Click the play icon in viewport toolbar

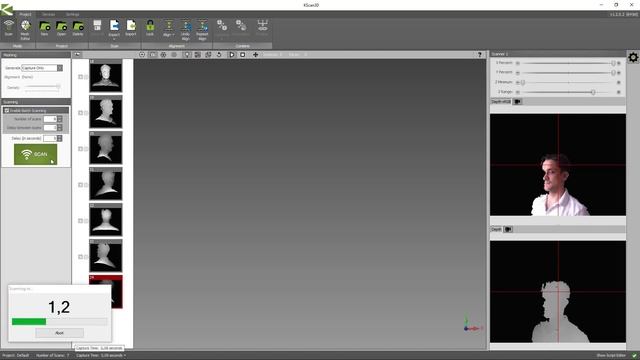coord(232,54)
